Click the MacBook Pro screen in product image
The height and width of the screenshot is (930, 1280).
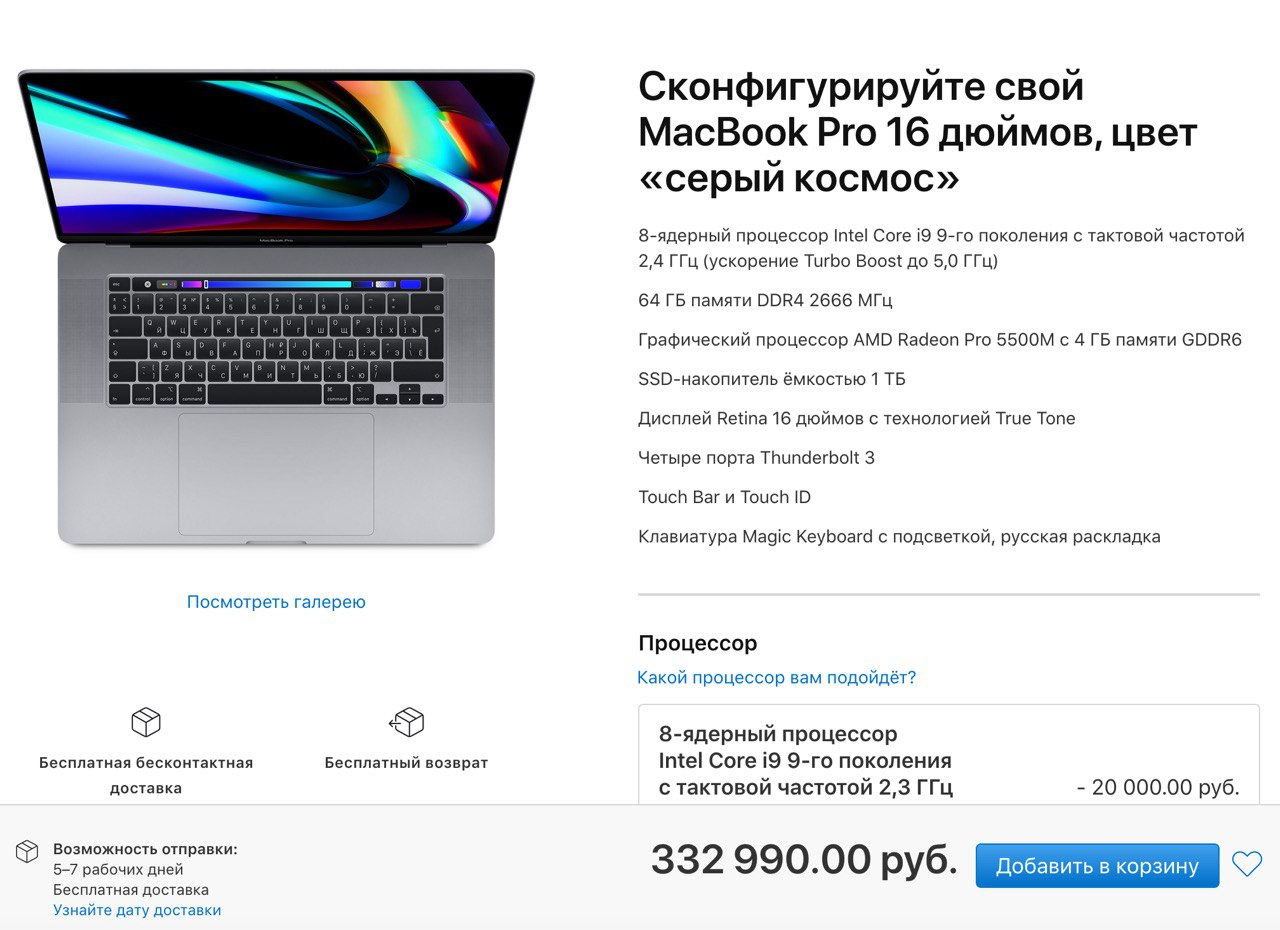[x=276, y=156]
